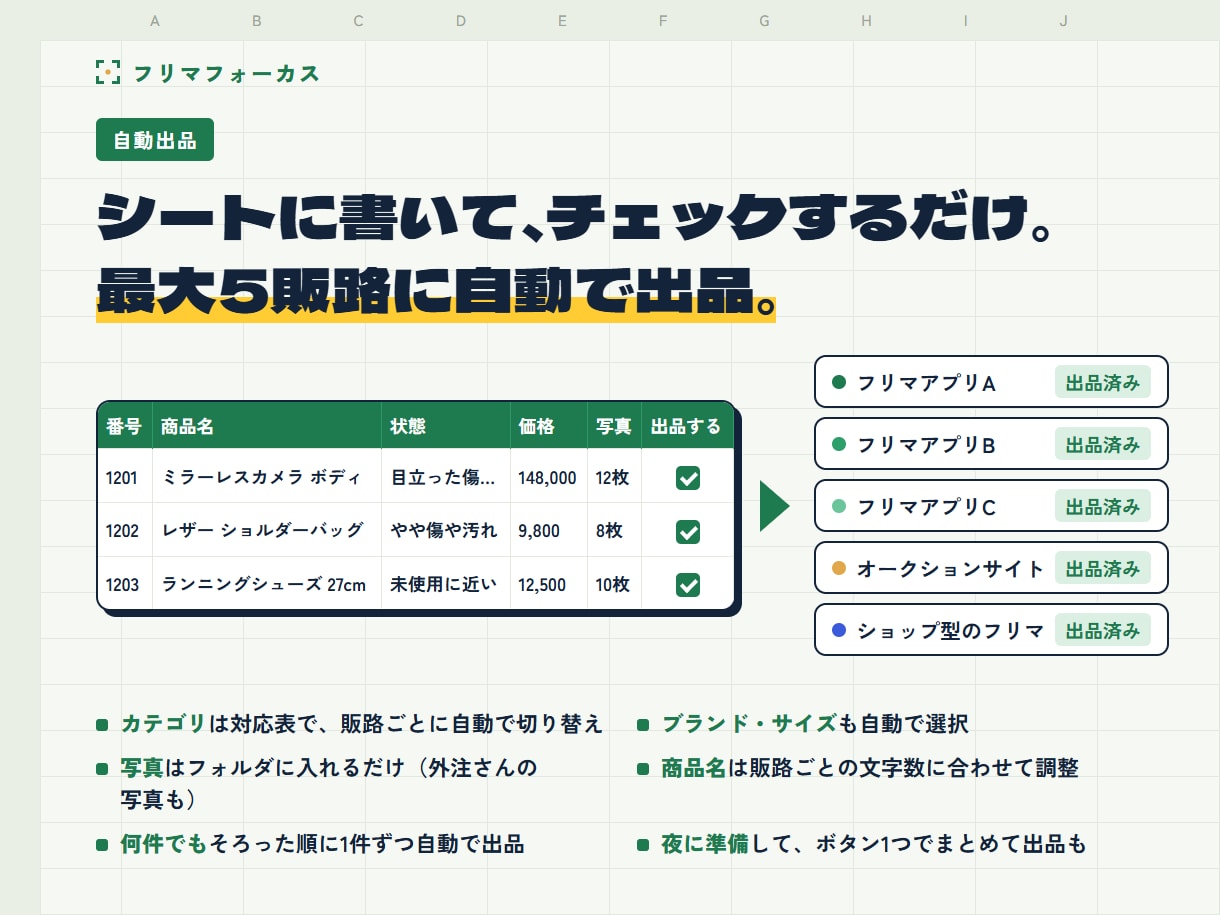The height and width of the screenshot is (915, 1220).
Task: Click the フリマフォーカス logo icon
Action: tap(107, 71)
